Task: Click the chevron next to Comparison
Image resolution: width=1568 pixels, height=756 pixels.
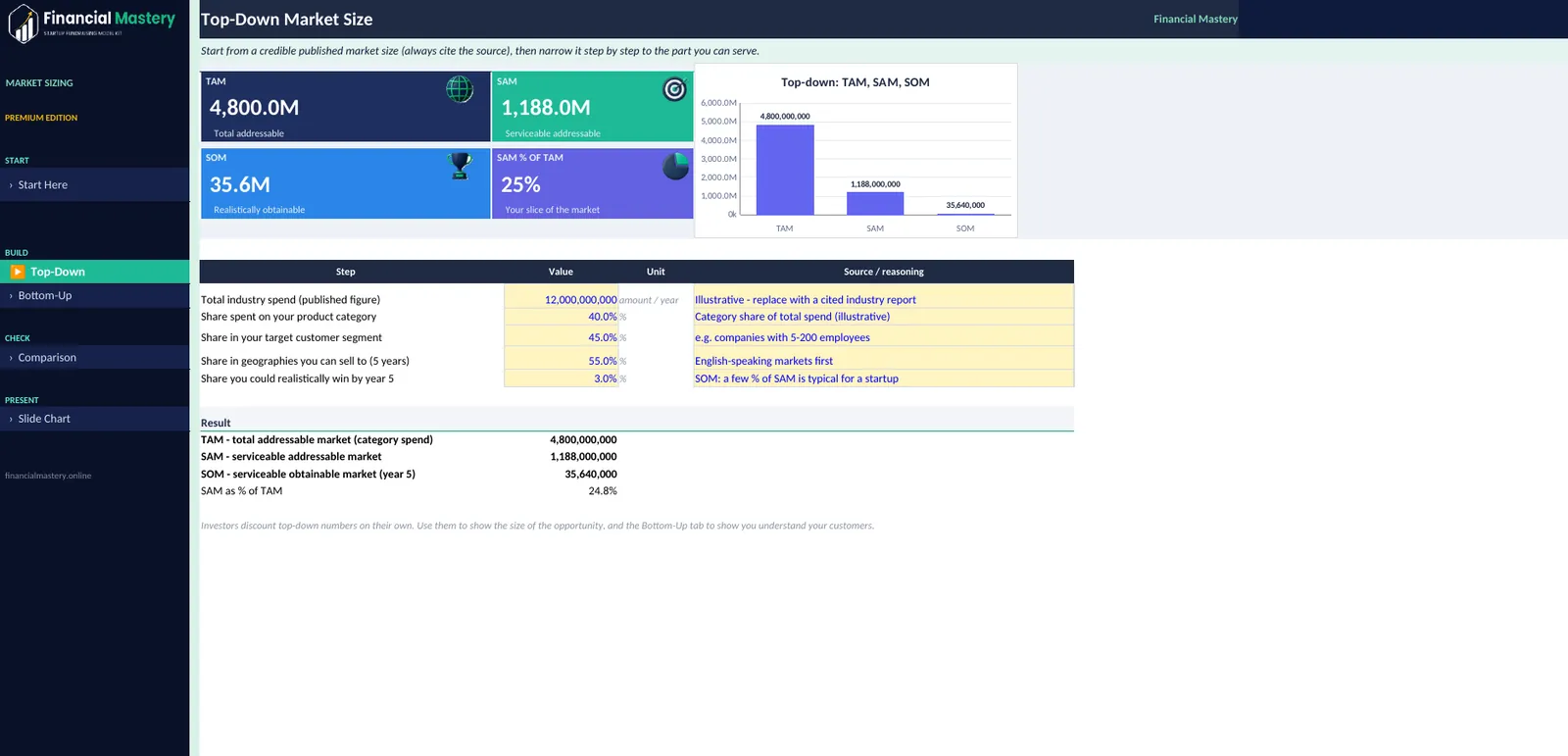Action: [11, 358]
